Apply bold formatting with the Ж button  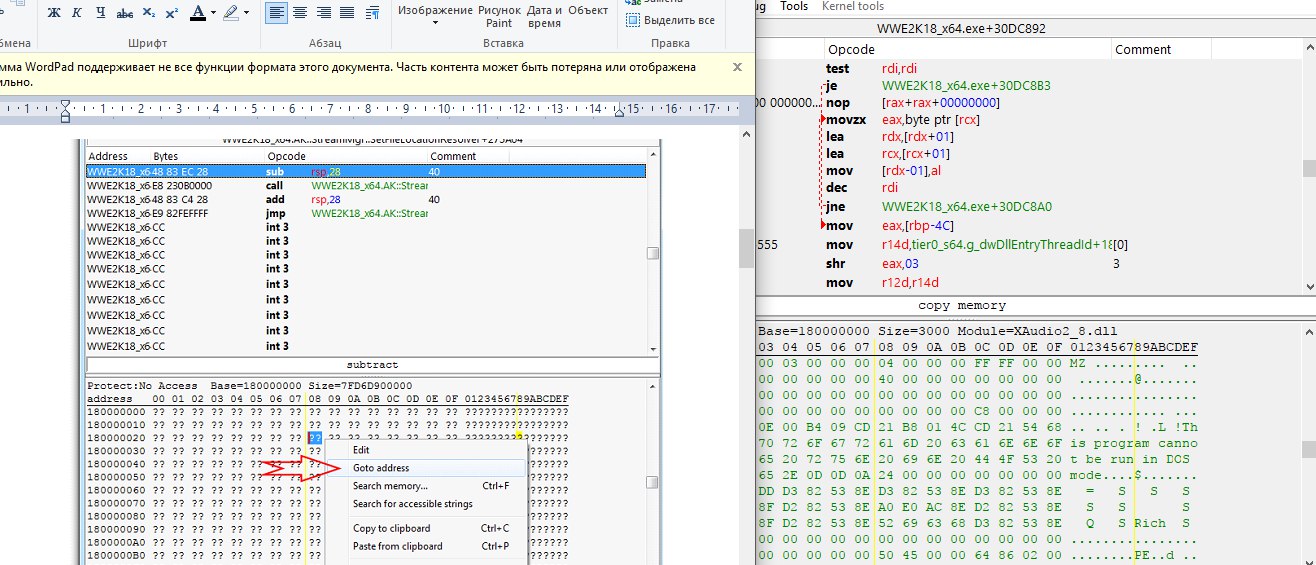tap(54, 13)
